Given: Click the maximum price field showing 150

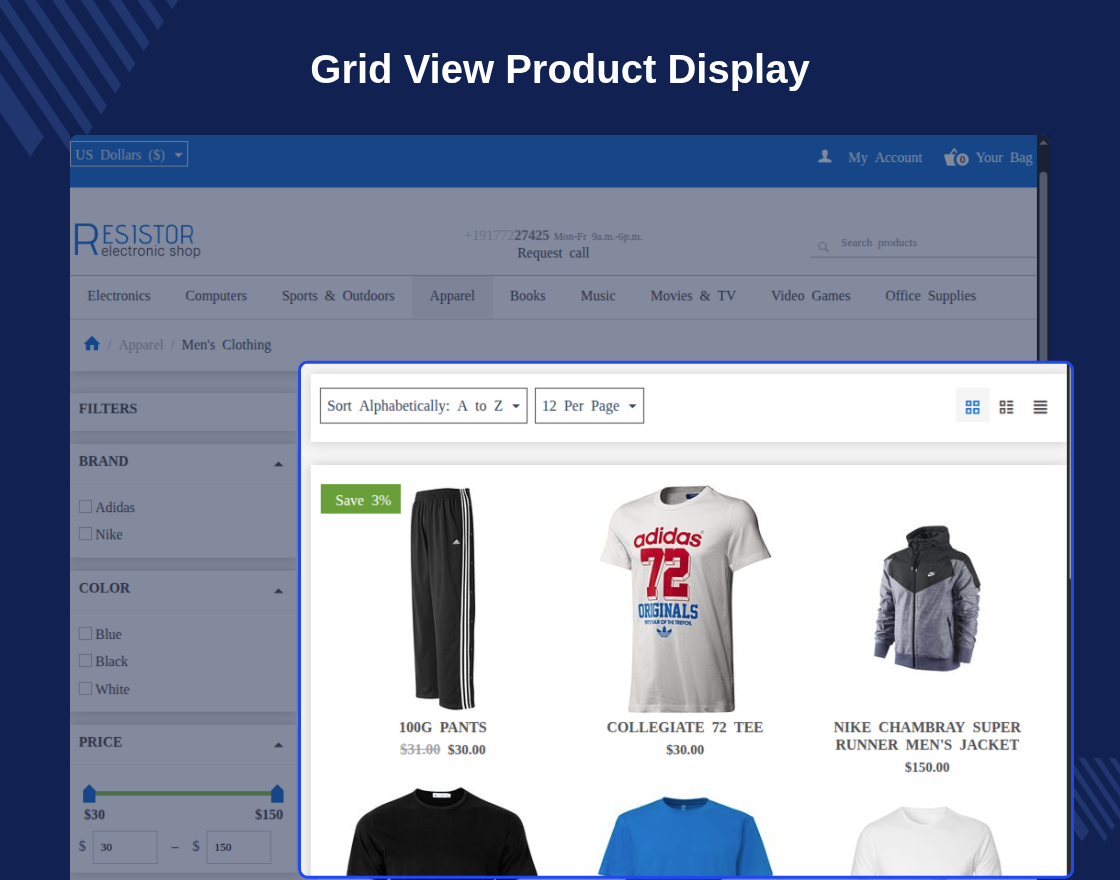Looking at the screenshot, I should 239,847.
